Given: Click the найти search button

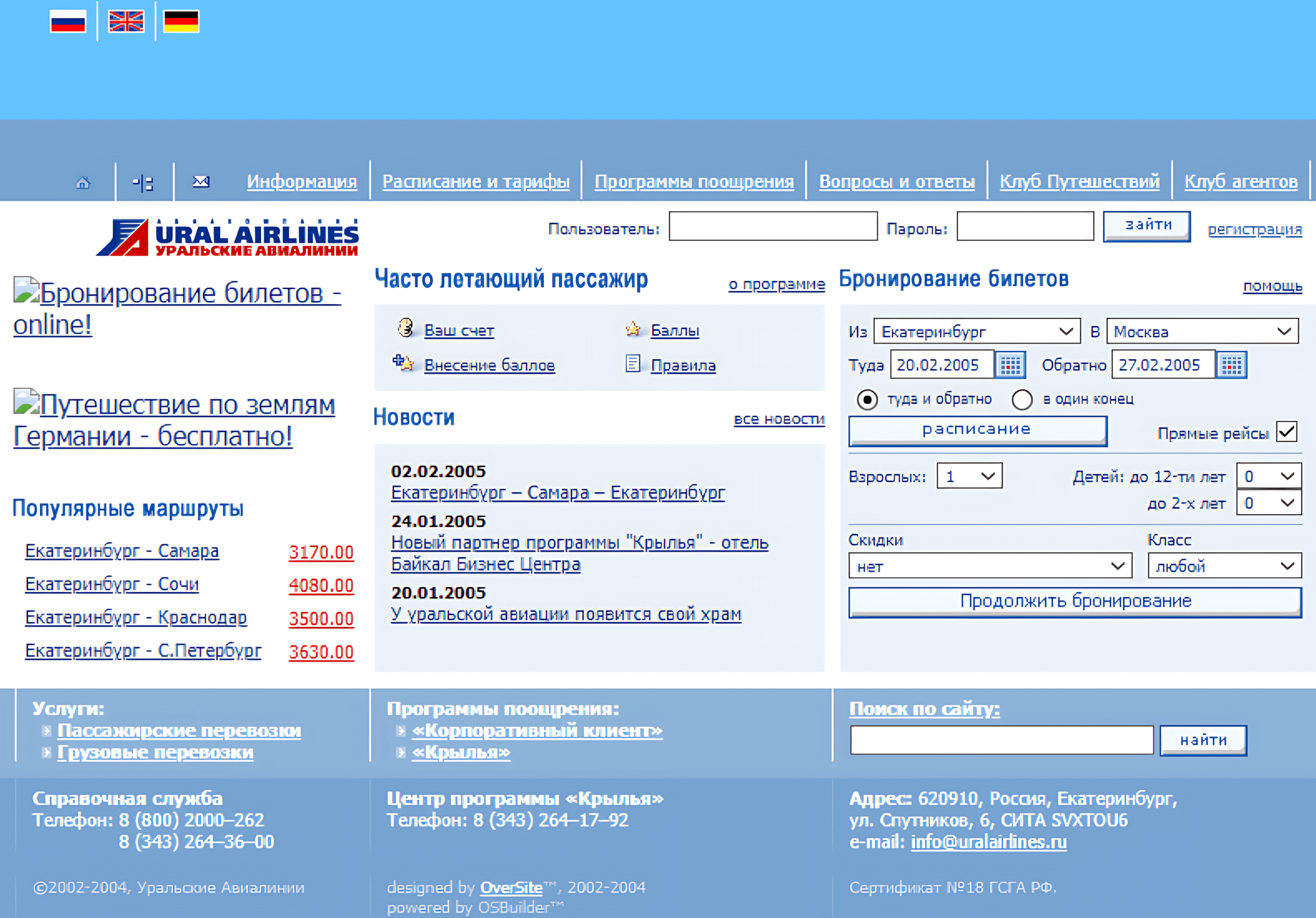Looking at the screenshot, I should 1203,740.
